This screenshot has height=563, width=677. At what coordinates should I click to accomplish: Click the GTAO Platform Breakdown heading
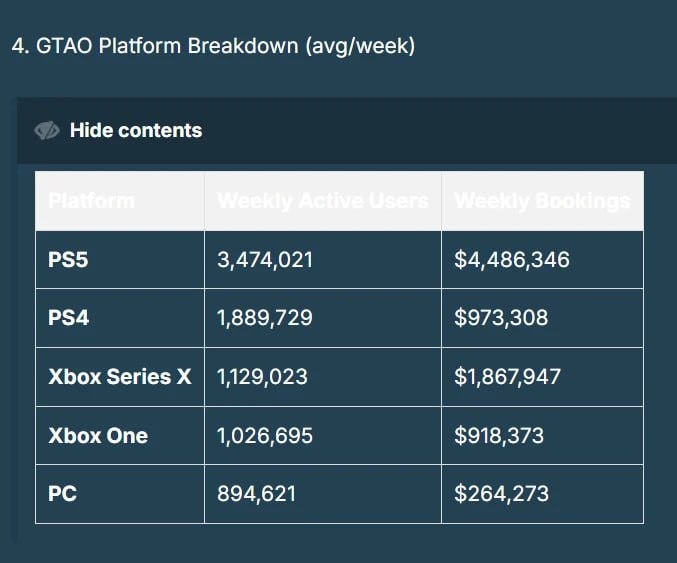point(213,46)
